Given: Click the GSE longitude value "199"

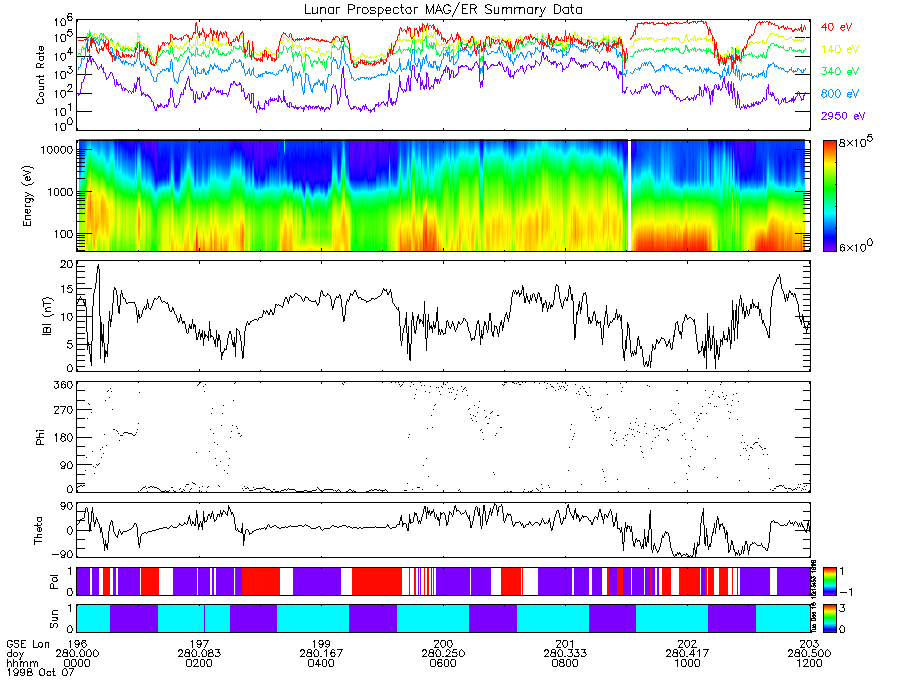Looking at the screenshot, I should pos(321,644).
